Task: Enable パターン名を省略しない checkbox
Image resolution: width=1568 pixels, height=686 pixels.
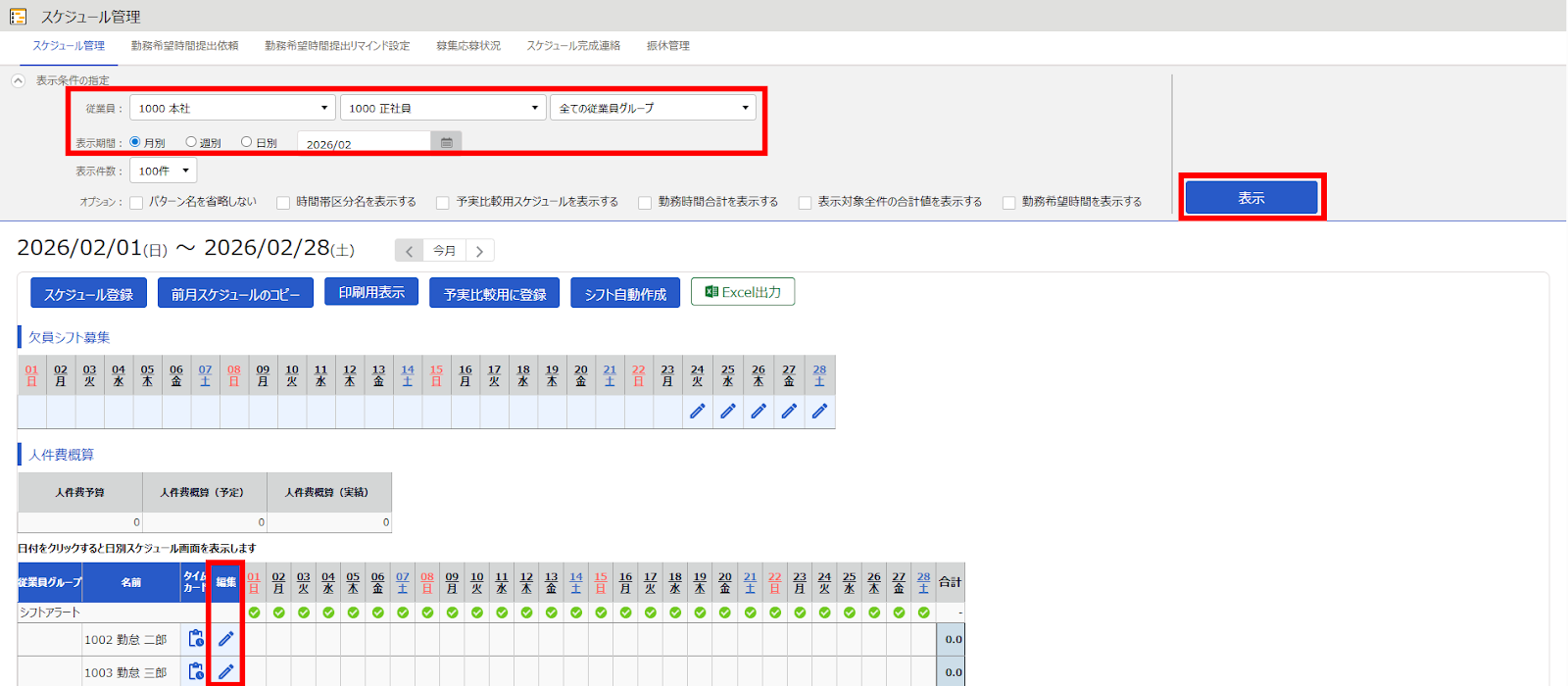Action: tap(136, 203)
